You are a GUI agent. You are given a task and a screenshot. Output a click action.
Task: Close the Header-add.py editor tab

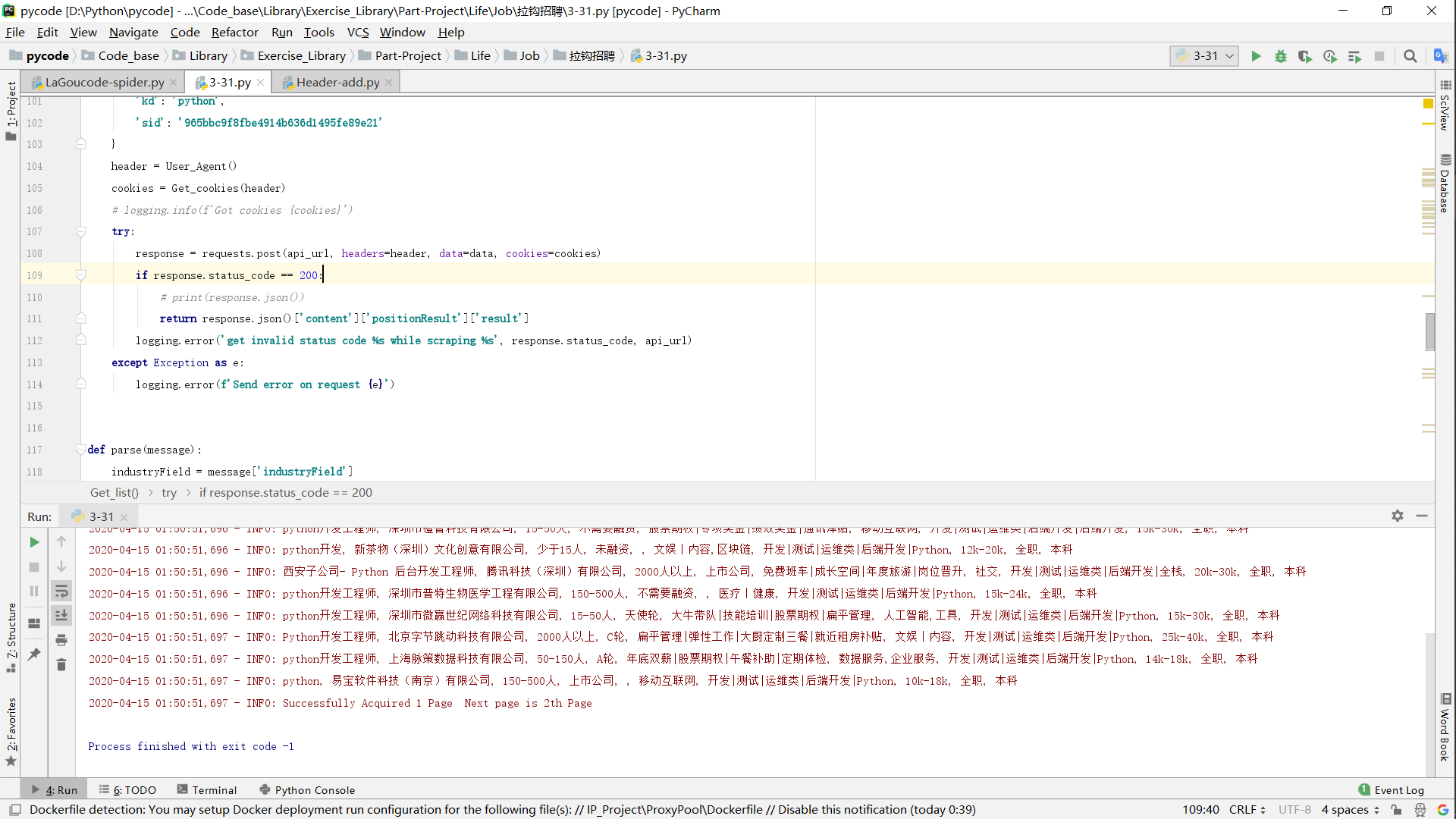389,83
